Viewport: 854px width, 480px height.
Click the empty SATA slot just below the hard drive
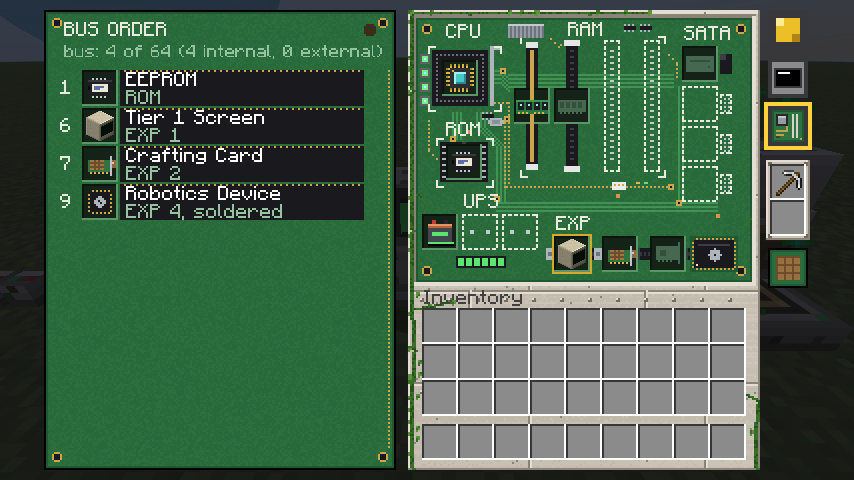point(699,104)
